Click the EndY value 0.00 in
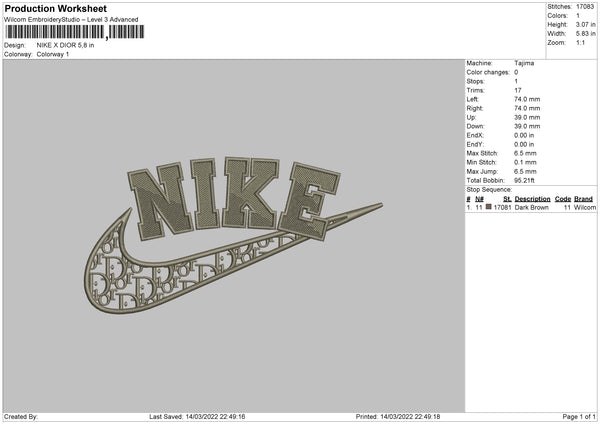The width and height of the screenshot is (600, 424). pos(524,144)
